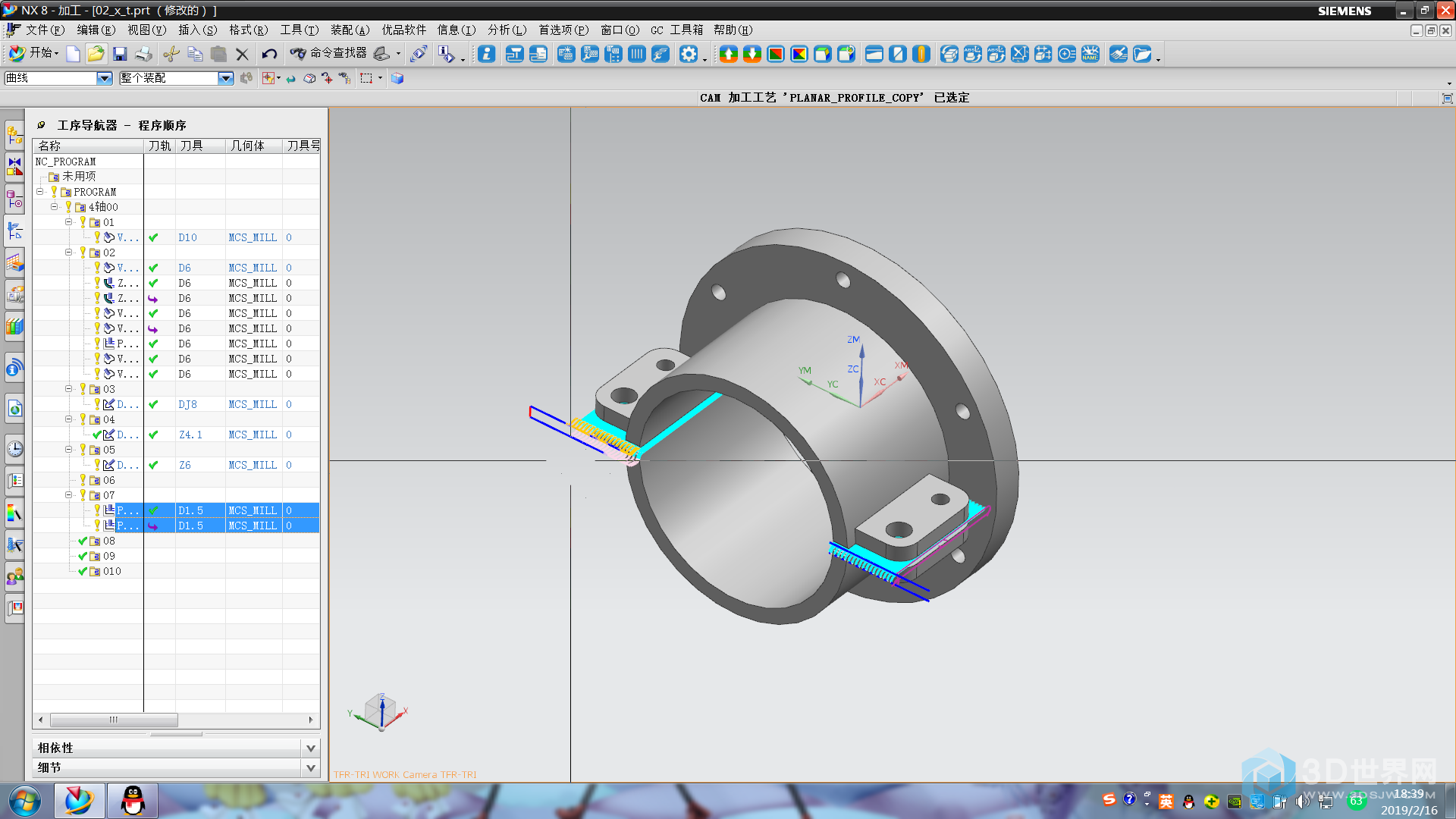Collapse program group 07

tap(68, 495)
